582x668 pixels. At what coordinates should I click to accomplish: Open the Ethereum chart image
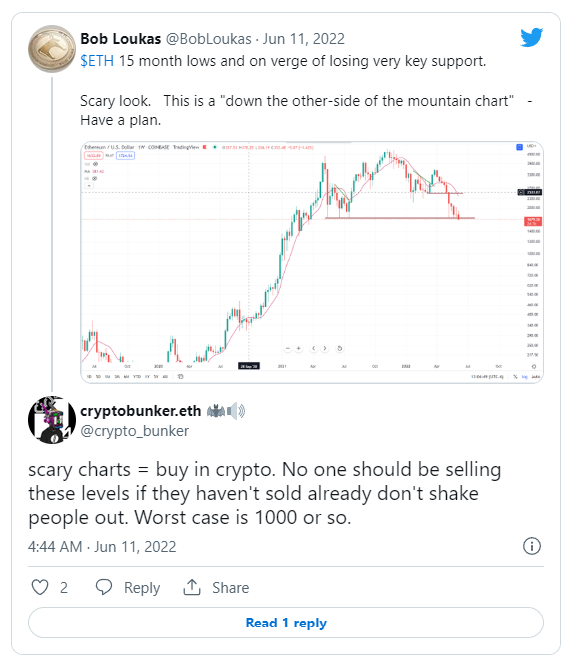[312, 262]
